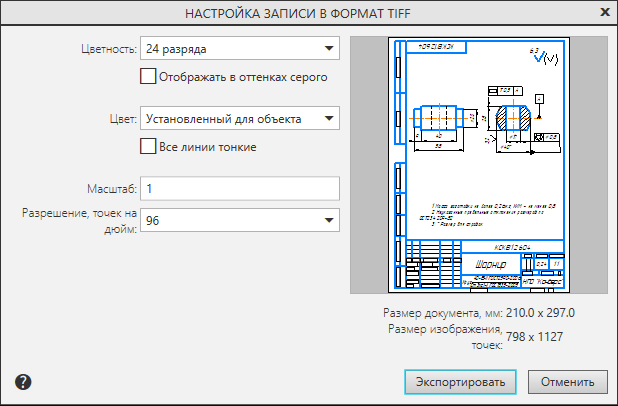Click the 'Экспортировать' button
This screenshot has height=406, width=618.
point(460,381)
